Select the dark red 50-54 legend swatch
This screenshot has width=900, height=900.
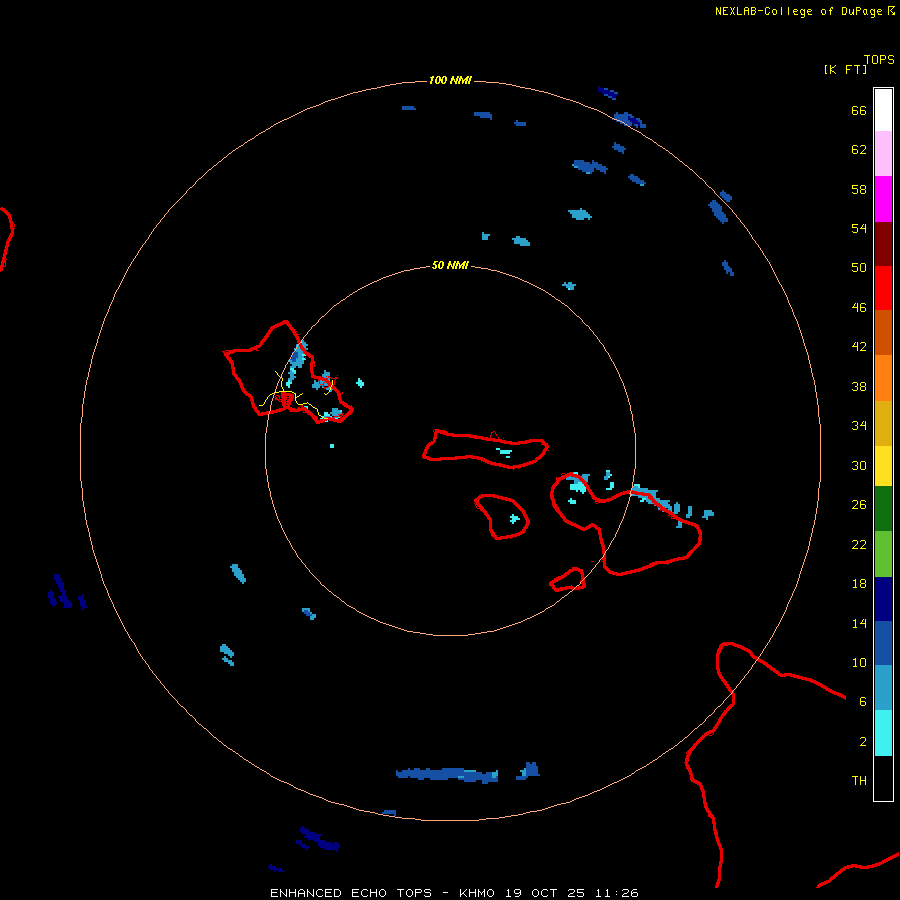click(883, 243)
